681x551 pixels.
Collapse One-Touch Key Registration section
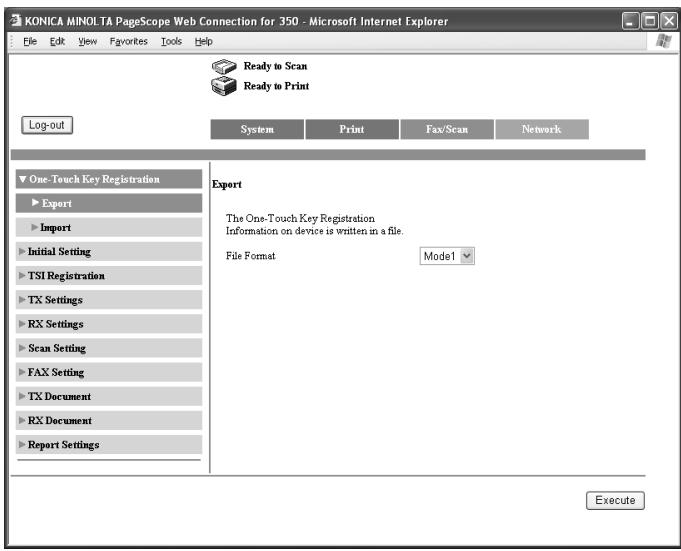109,179
